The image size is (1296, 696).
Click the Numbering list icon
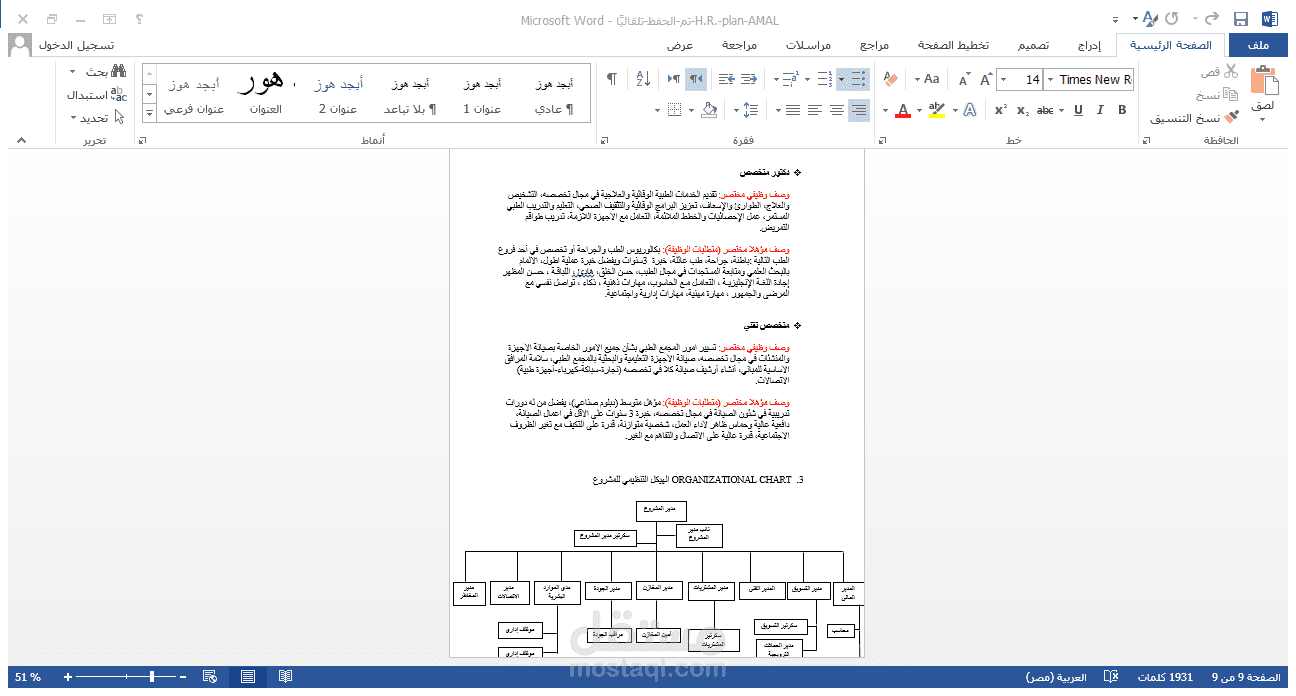pyautogui.click(x=825, y=79)
